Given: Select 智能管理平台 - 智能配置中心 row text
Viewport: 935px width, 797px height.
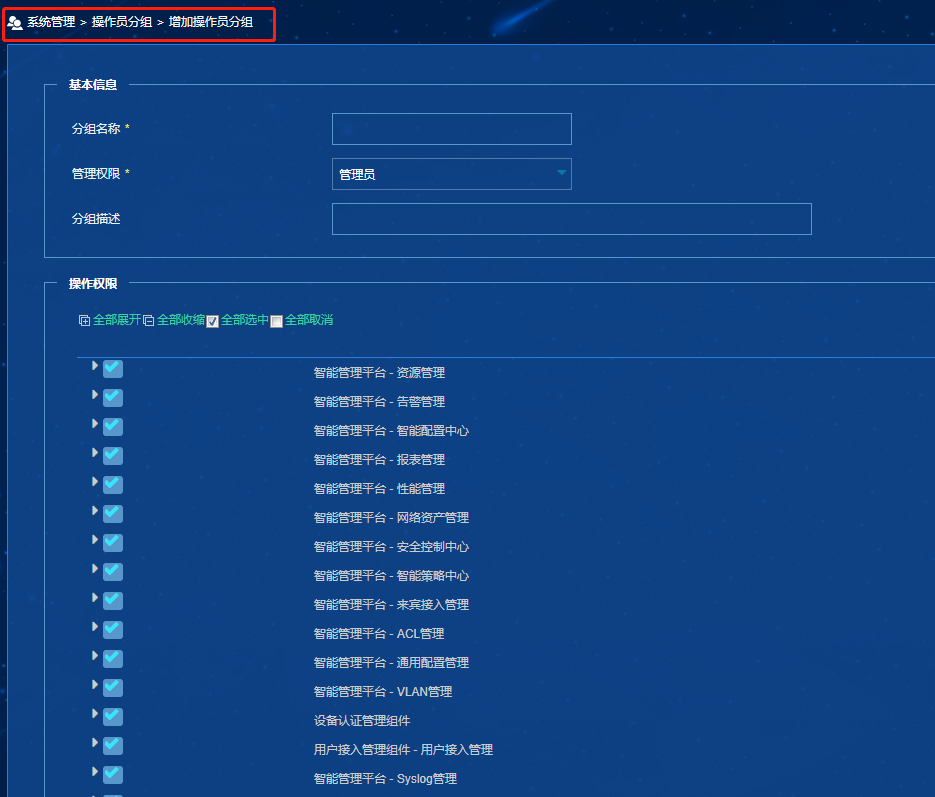Looking at the screenshot, I should click(x=391, y=431).
